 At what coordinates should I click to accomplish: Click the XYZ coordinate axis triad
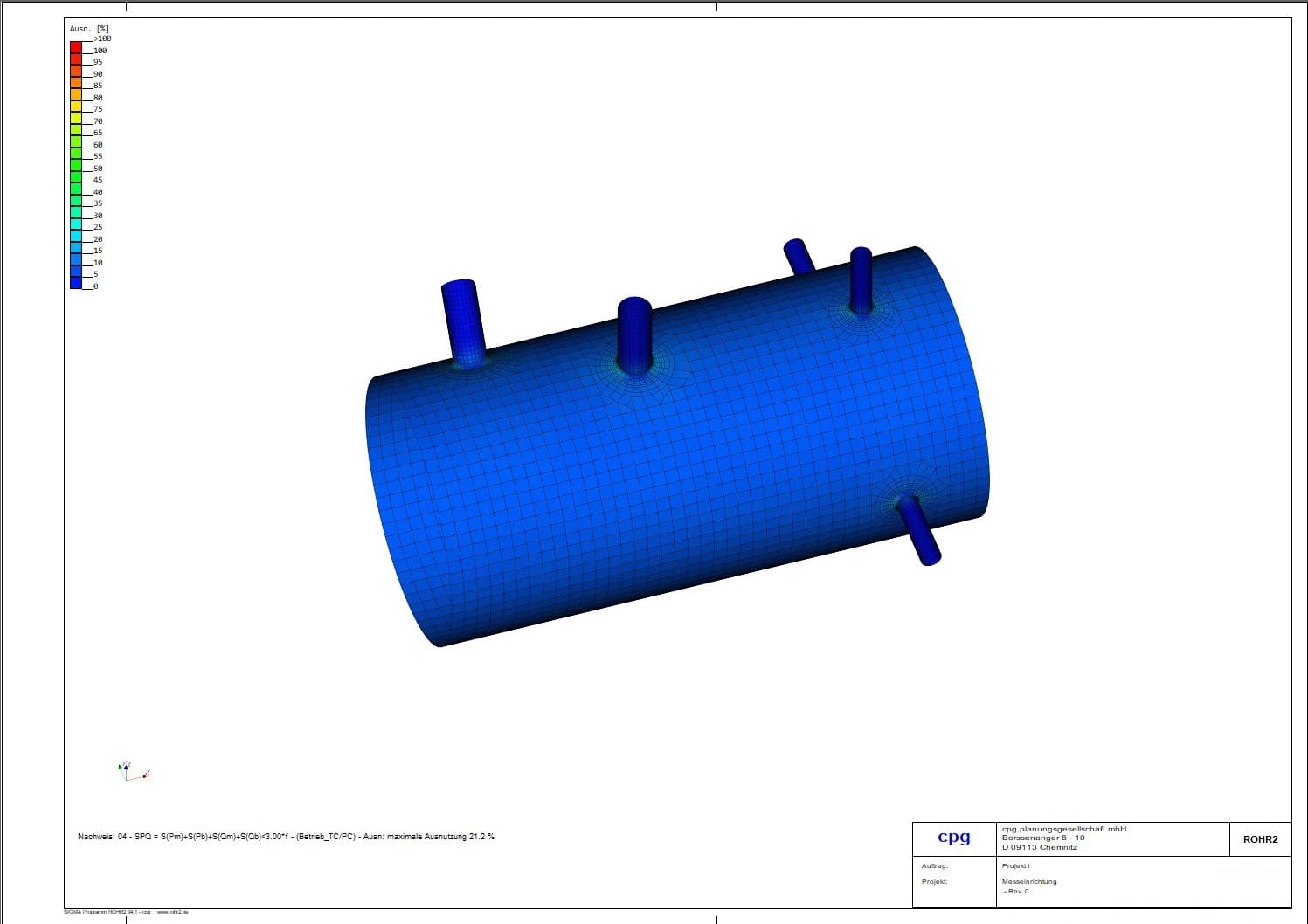click(x=133, y=770)
